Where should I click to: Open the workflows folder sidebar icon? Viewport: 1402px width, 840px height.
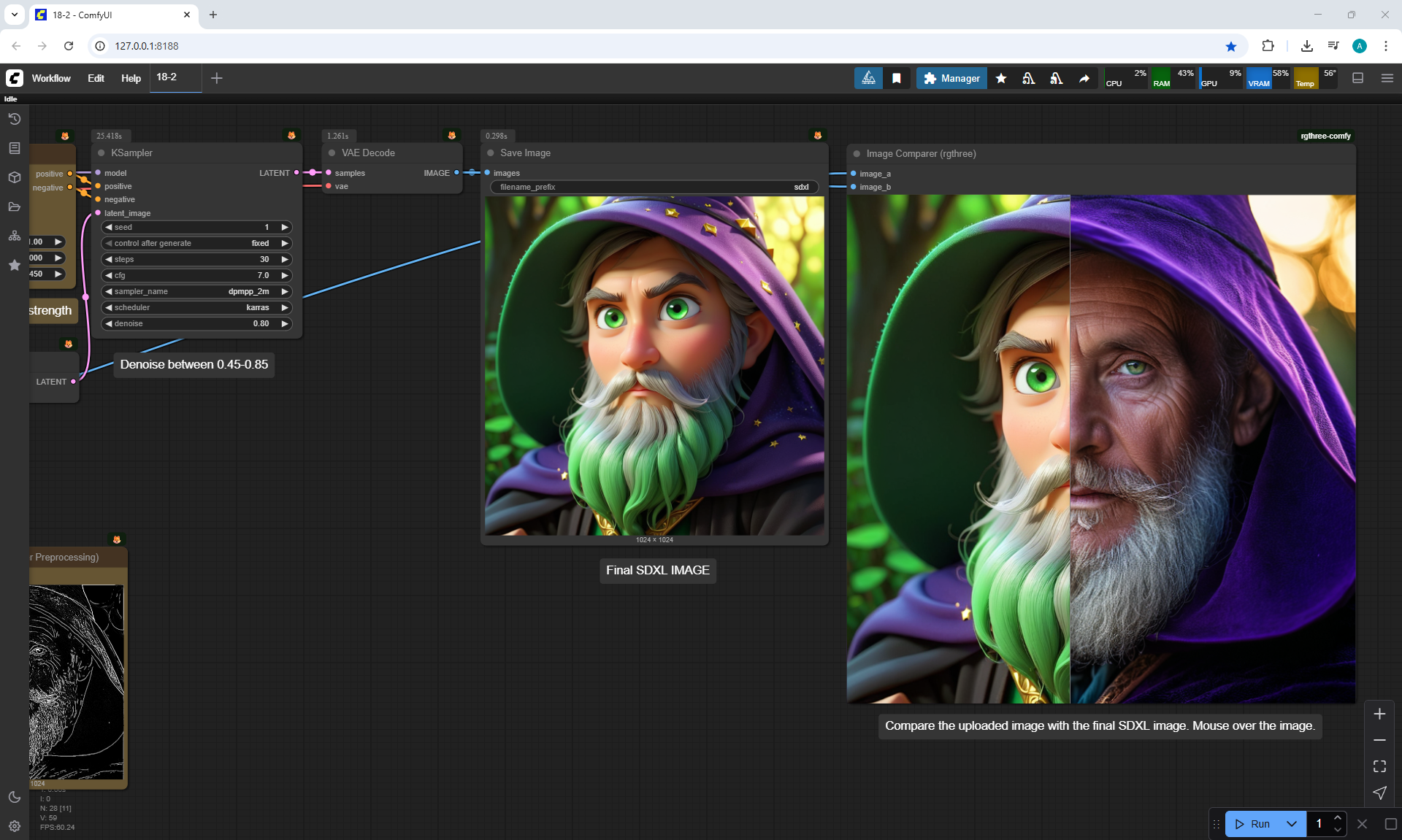(14, 207)
